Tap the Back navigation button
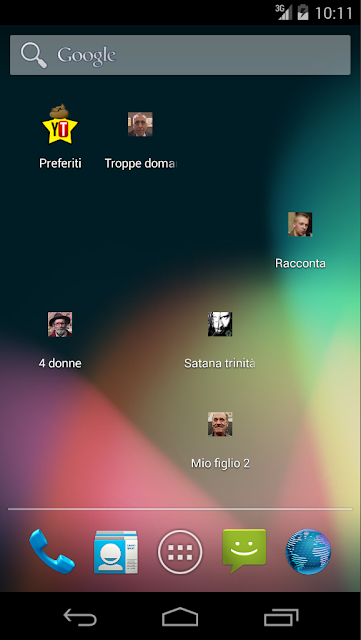 point(80,617)
